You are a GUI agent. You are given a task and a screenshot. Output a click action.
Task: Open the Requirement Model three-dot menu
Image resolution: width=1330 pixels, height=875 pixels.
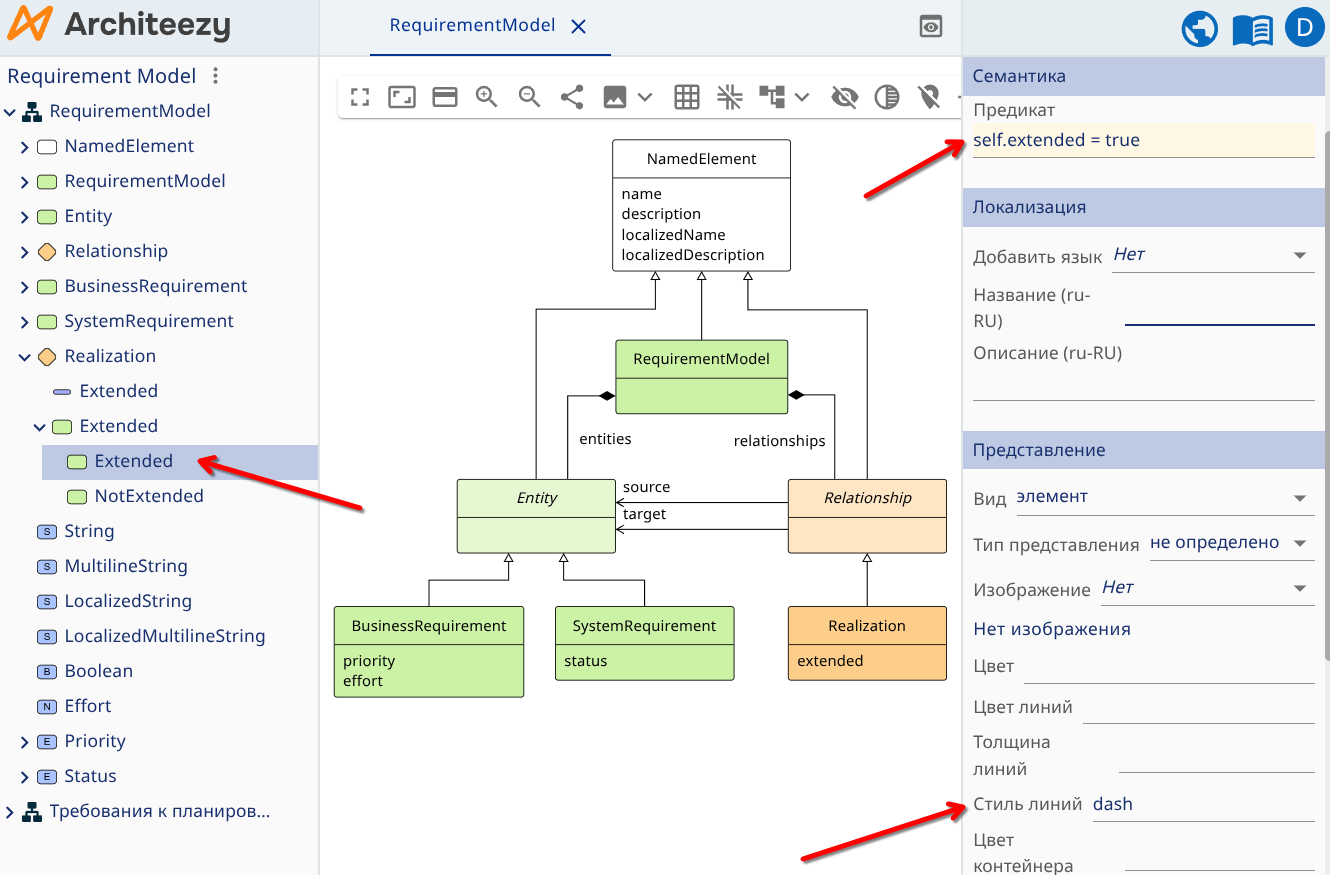click(215, 76)
